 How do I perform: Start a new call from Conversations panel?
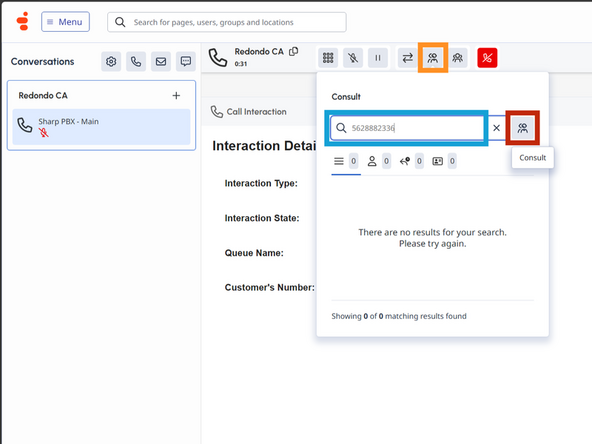(136, 62)
